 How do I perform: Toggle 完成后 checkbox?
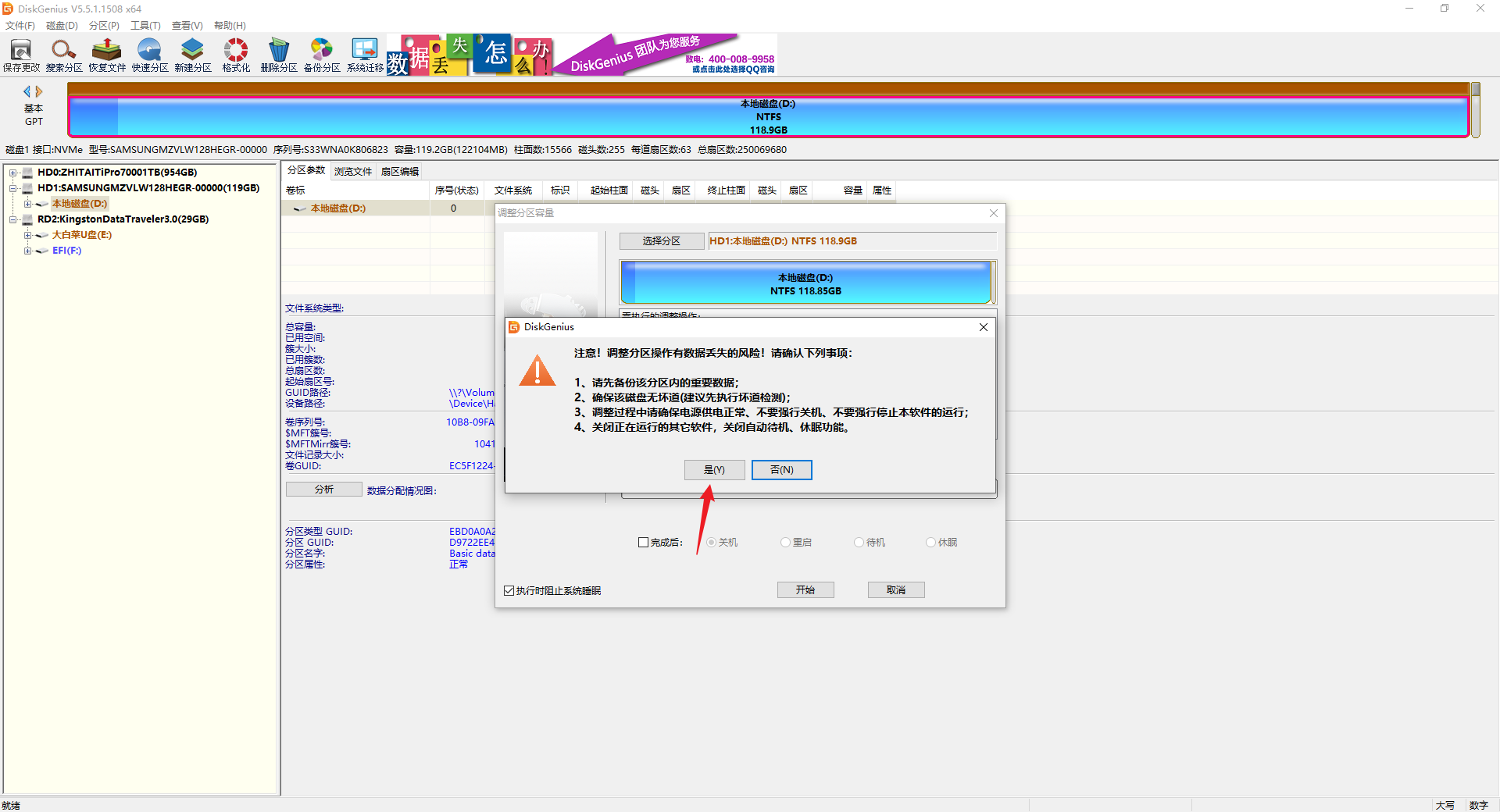[x=644, y=543]
